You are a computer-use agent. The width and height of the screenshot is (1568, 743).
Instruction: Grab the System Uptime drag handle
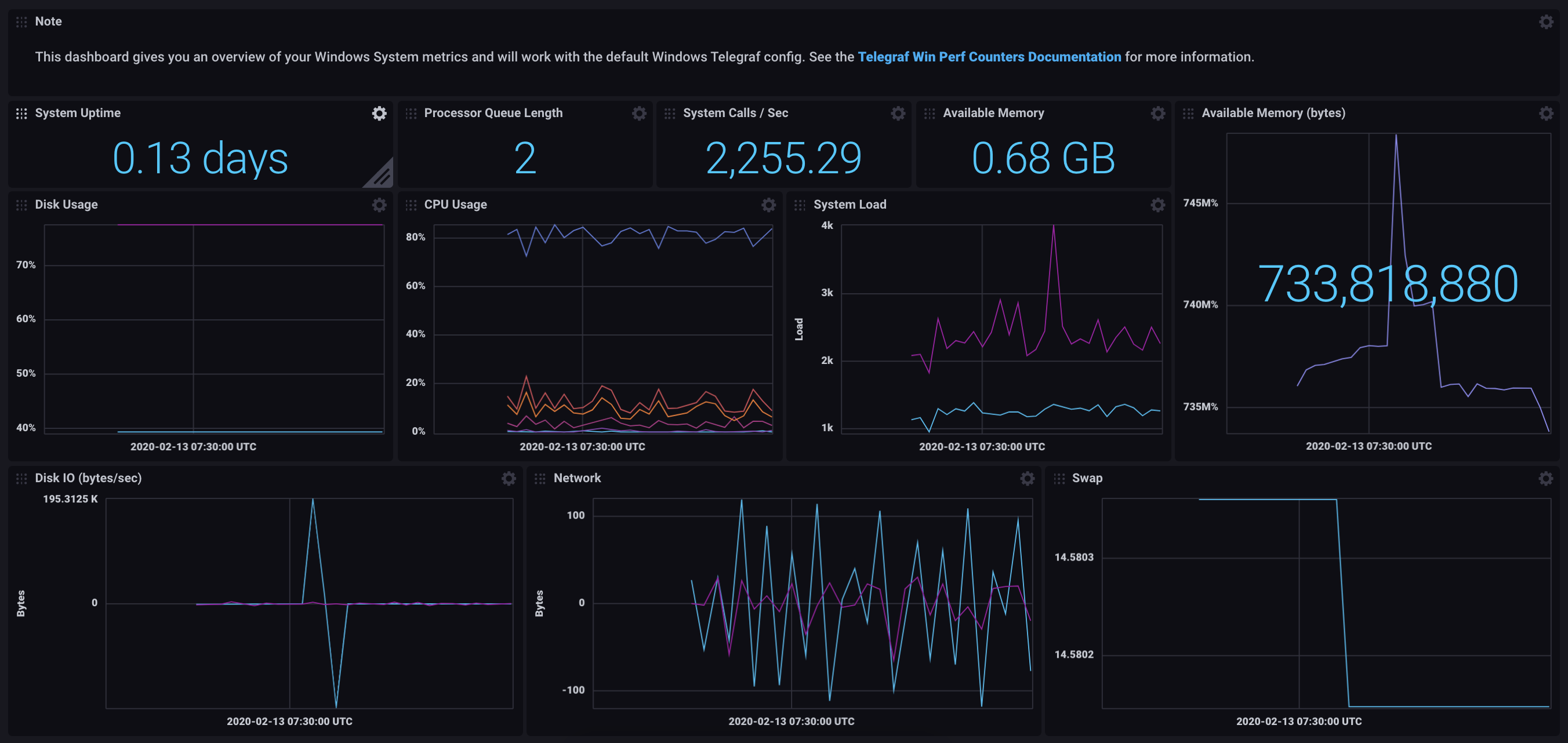(21, 113)
